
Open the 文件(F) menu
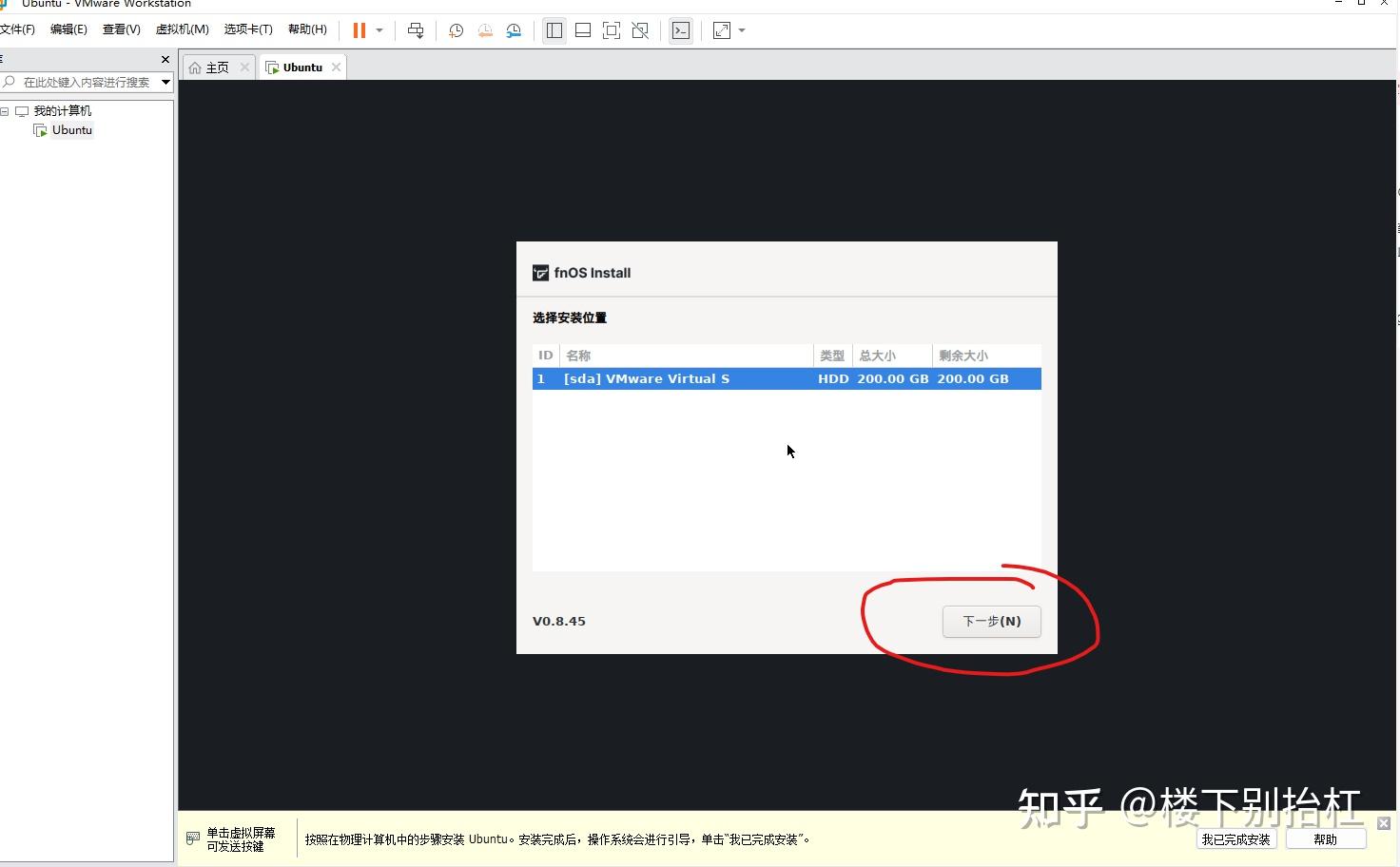pyautogui.click(x=17, y=29)
